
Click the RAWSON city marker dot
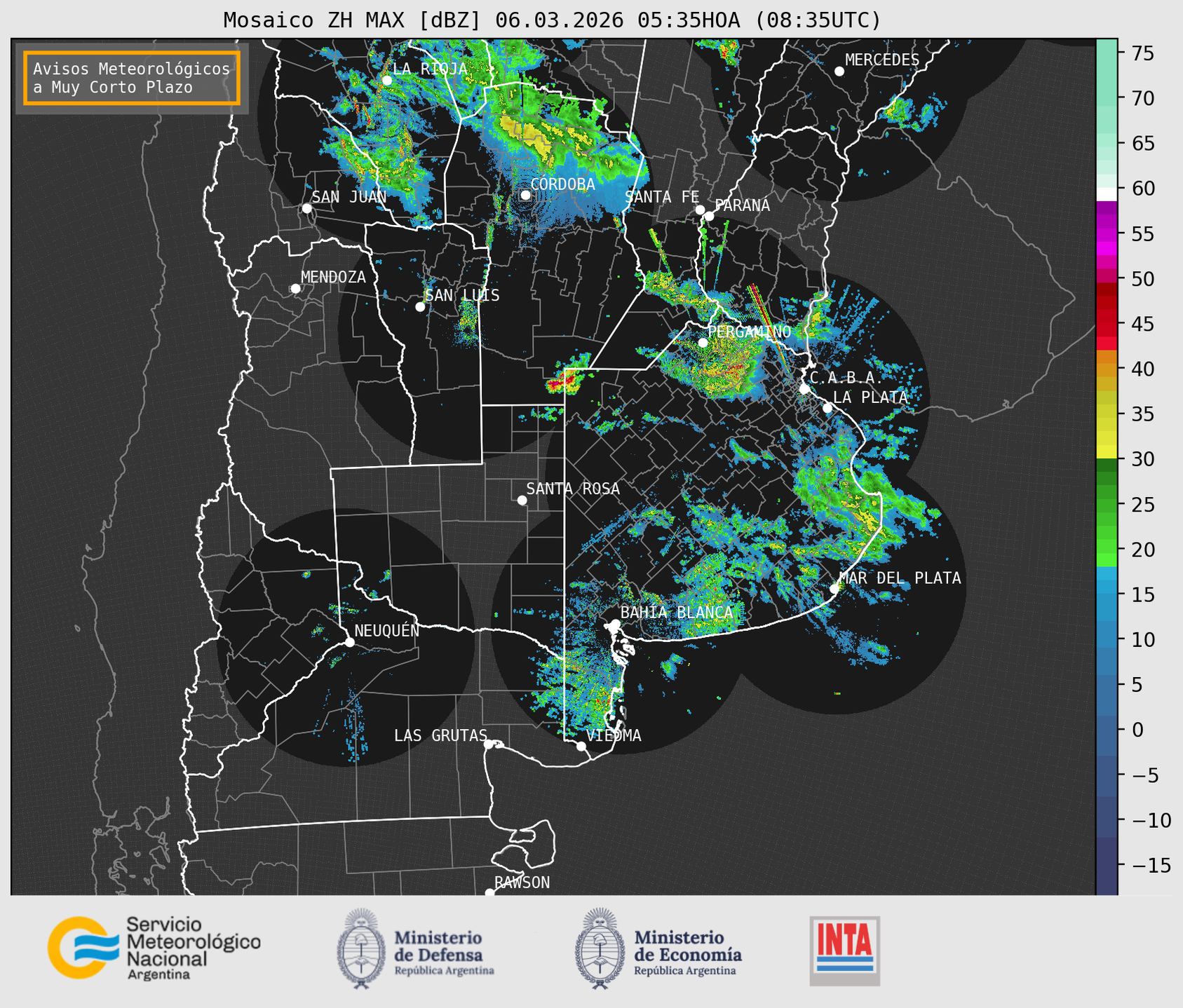click(489, 892)
